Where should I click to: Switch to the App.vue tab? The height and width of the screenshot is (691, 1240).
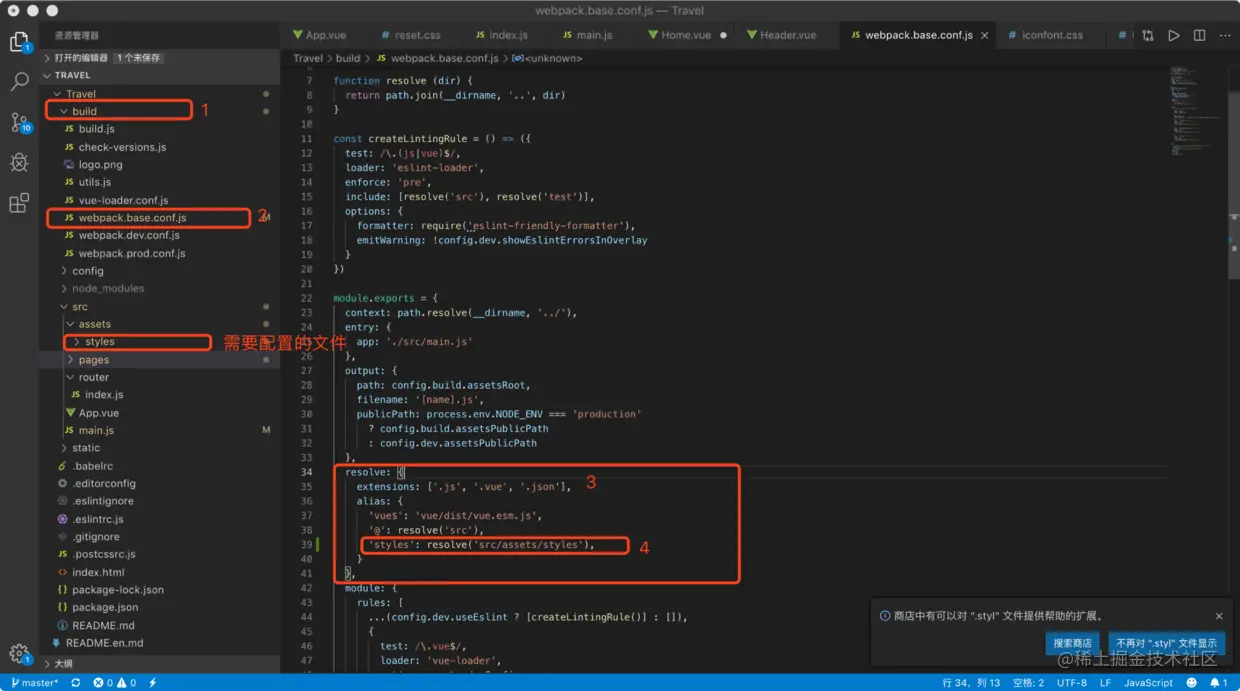[325, 35]
